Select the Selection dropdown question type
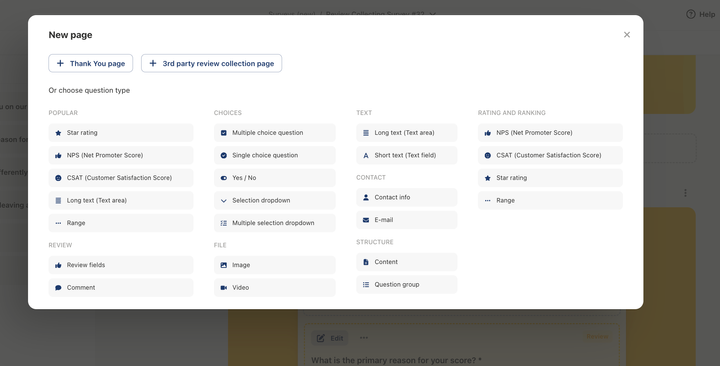Viewport: 720px width, 366px height. (x=275, y=200)
